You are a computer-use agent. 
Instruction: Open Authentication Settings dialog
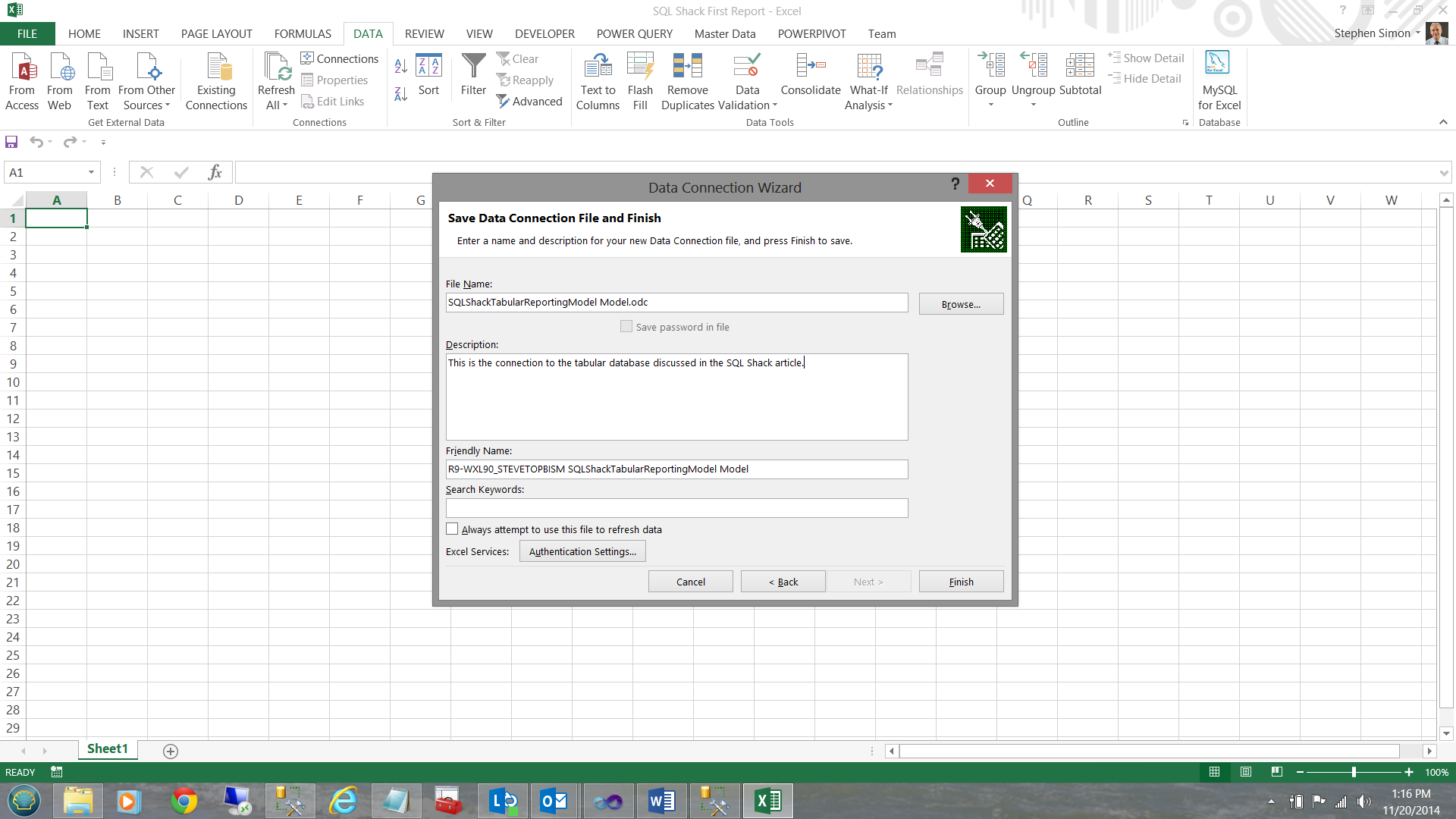[582, 551]
